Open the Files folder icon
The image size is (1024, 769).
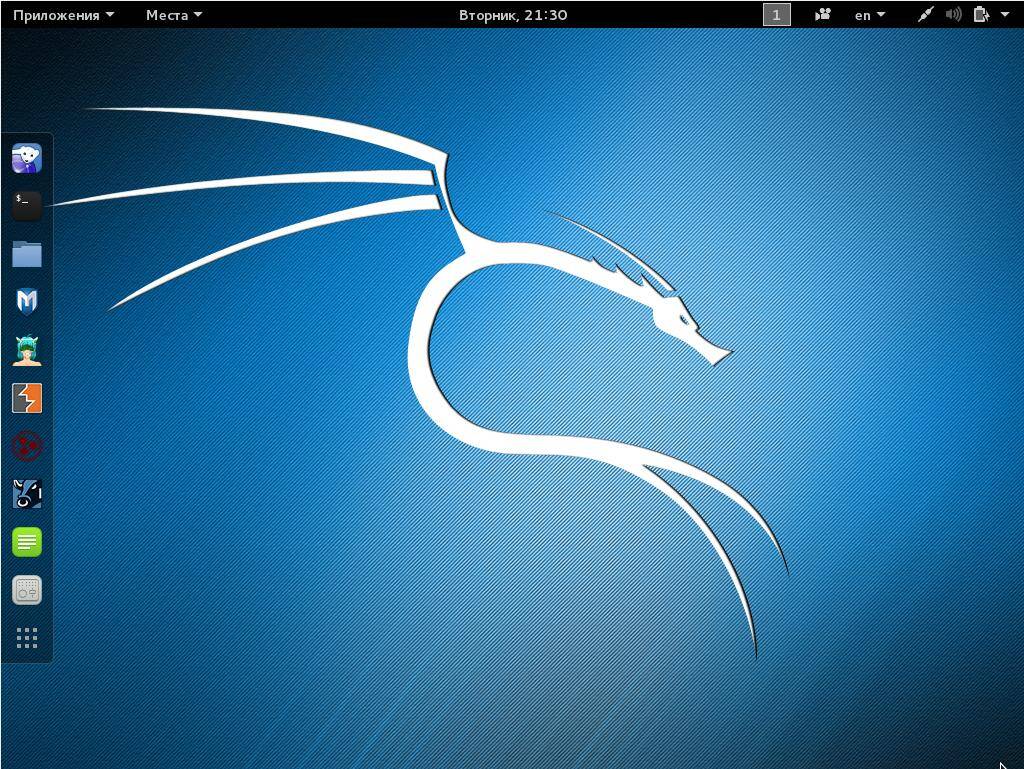pyautogui.click(x=27, y=254)
